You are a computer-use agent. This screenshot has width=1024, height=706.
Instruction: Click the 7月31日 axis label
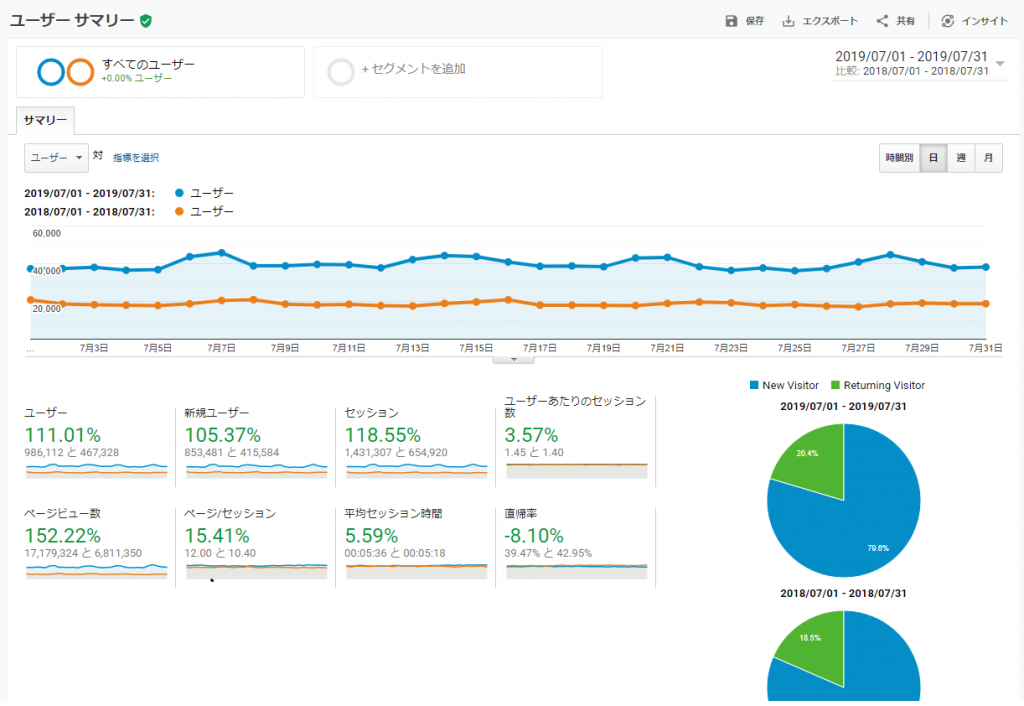tap(985, 349)
